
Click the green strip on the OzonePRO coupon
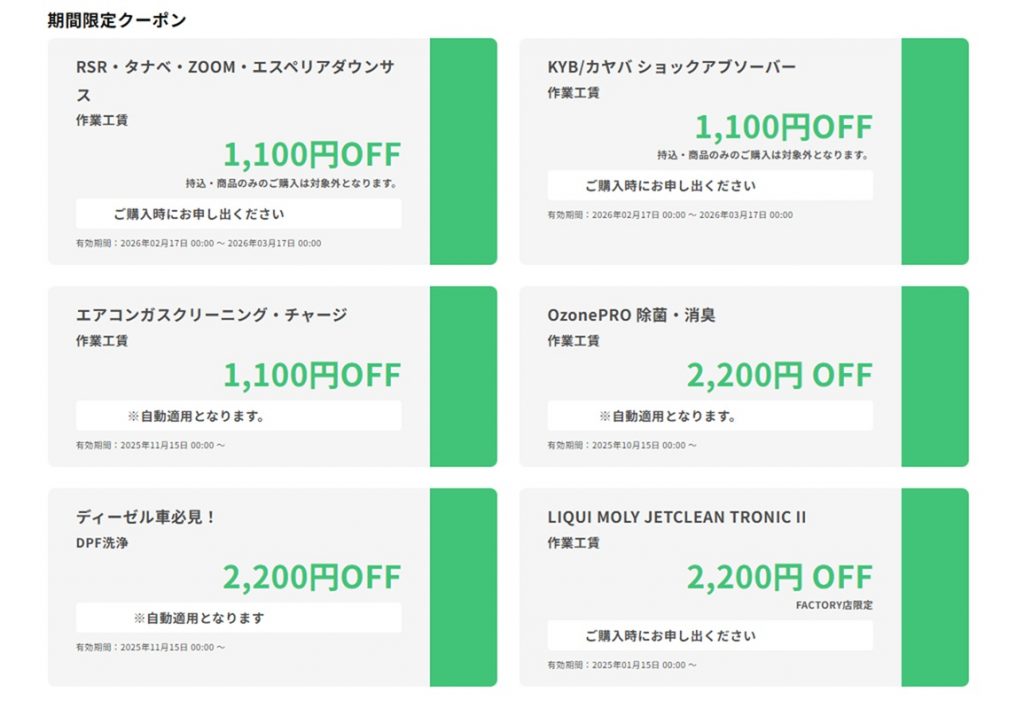pyautogui.click(x=935, y=376)
